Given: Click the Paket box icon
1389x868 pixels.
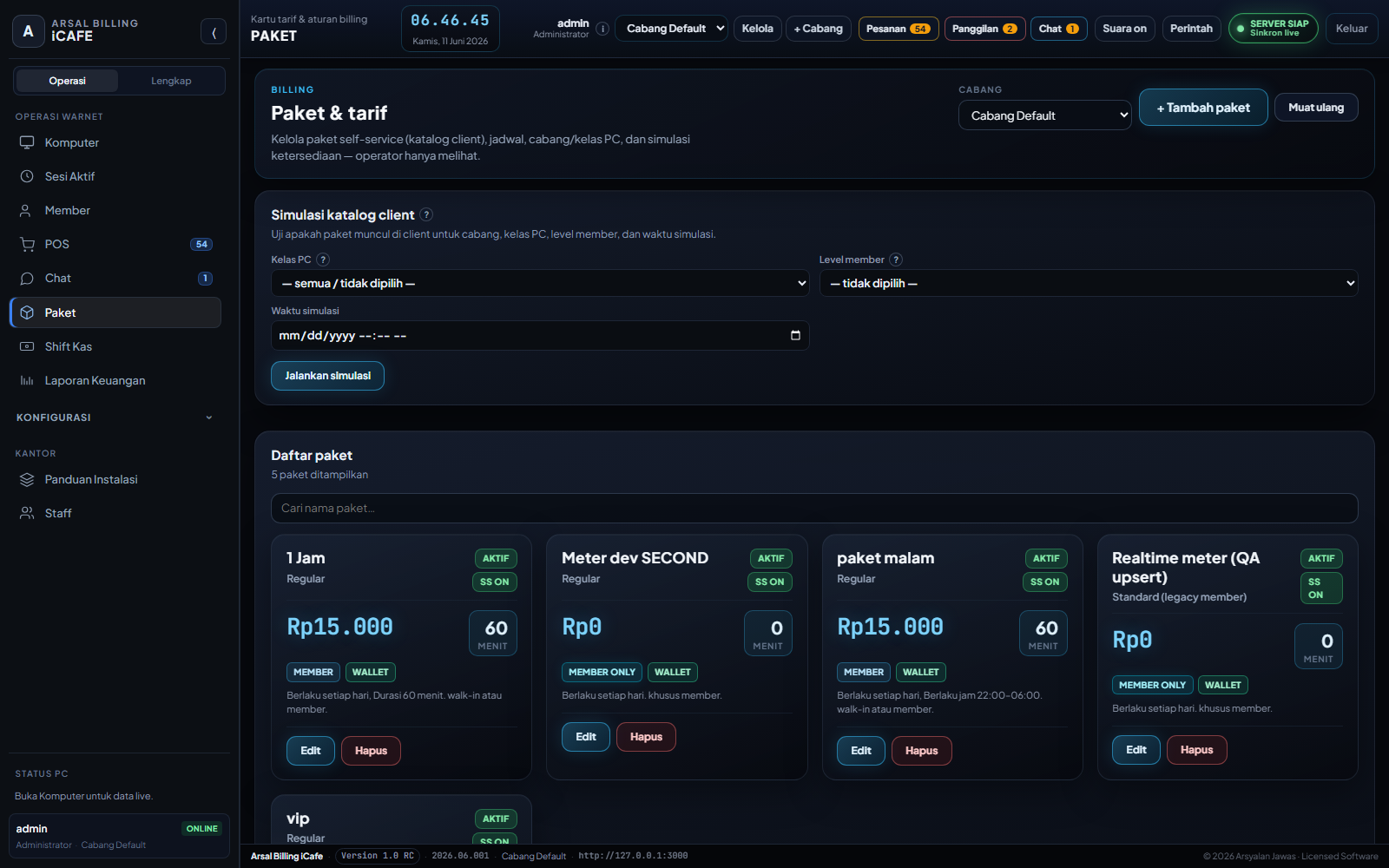Looking at the screenshot, I should coord(27,312).
